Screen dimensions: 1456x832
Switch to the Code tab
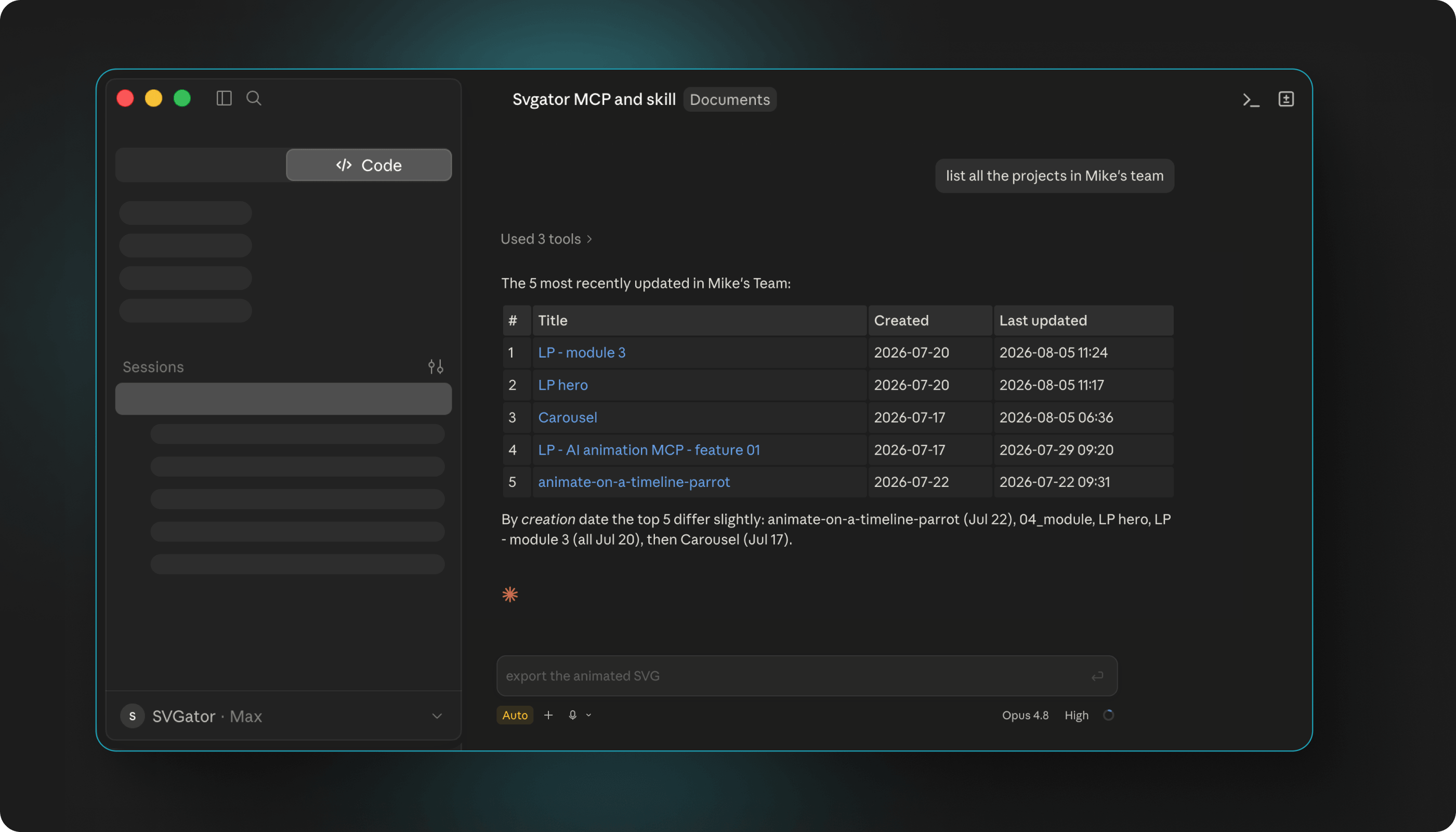coord(369,165)
